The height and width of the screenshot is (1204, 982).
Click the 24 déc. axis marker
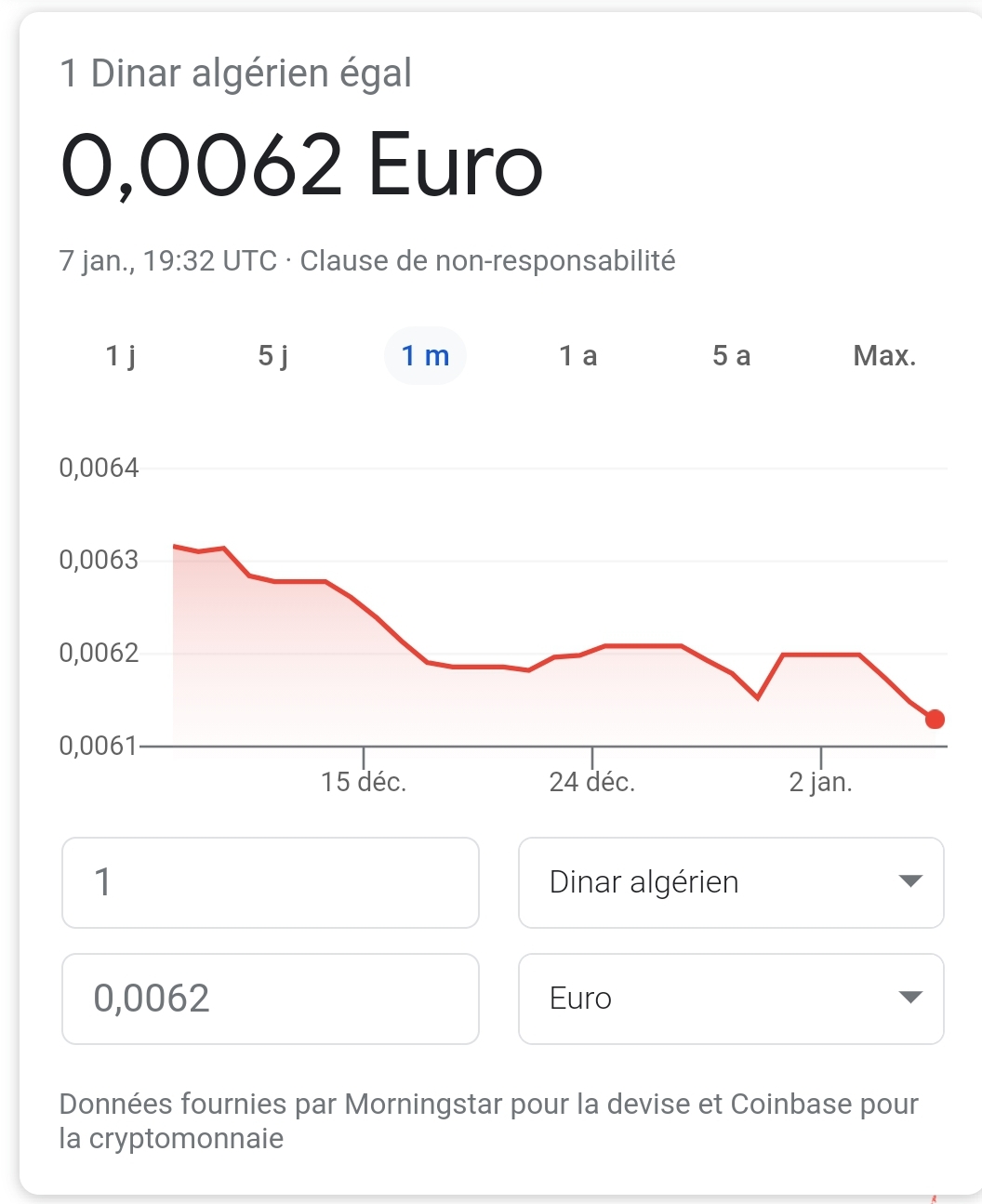tap(592, 782)
